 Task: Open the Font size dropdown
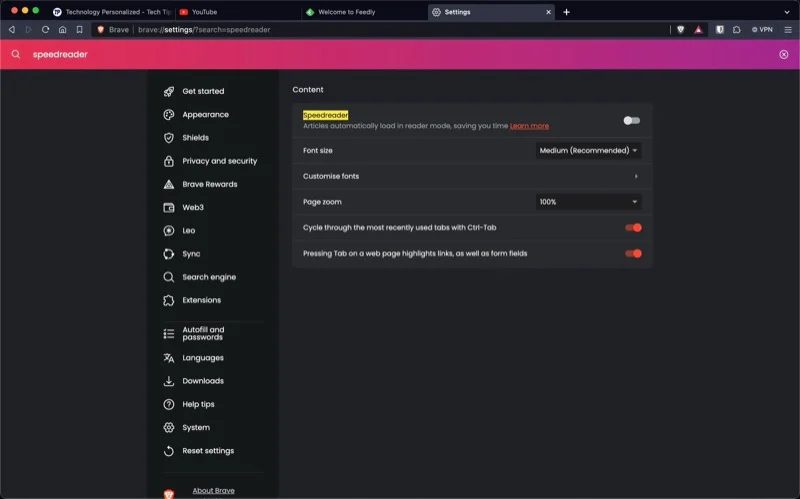click(588, 151)
